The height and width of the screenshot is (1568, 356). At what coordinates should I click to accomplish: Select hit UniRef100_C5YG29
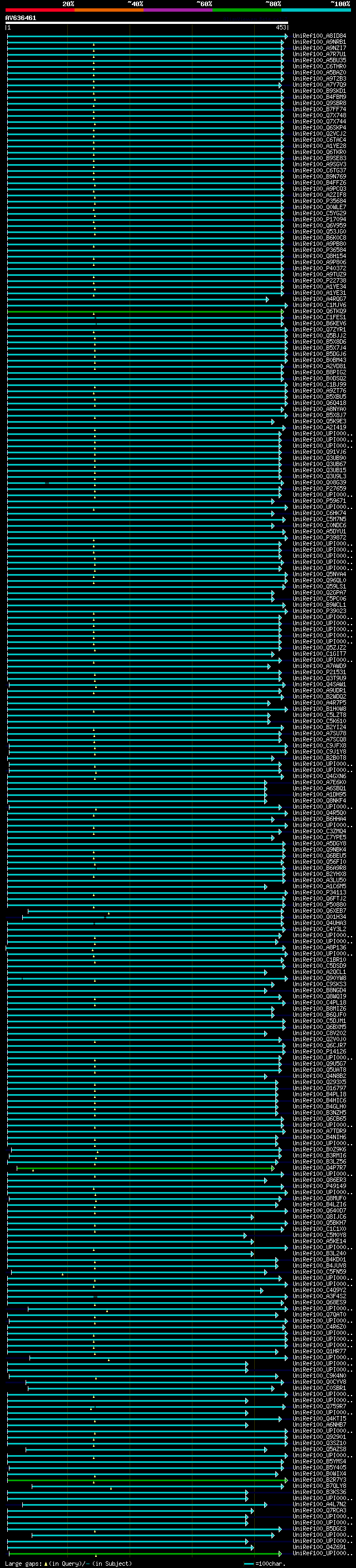click(319, 213)
